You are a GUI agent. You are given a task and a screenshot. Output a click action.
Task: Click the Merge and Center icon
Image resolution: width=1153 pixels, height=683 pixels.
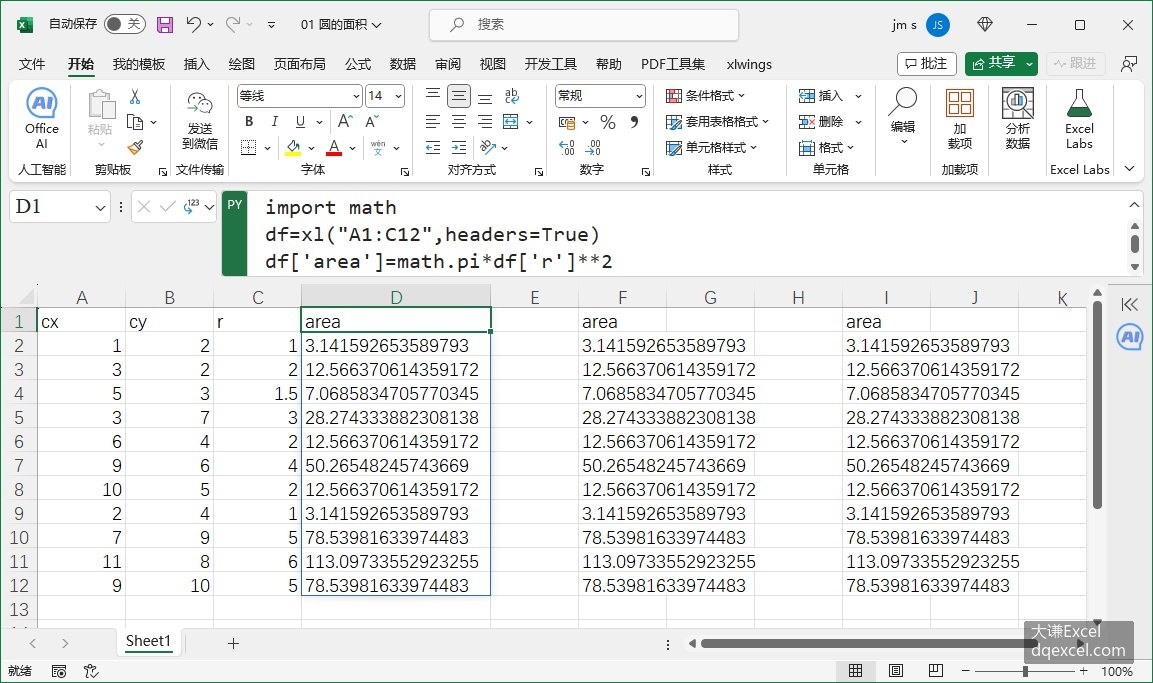coord(510,121)
